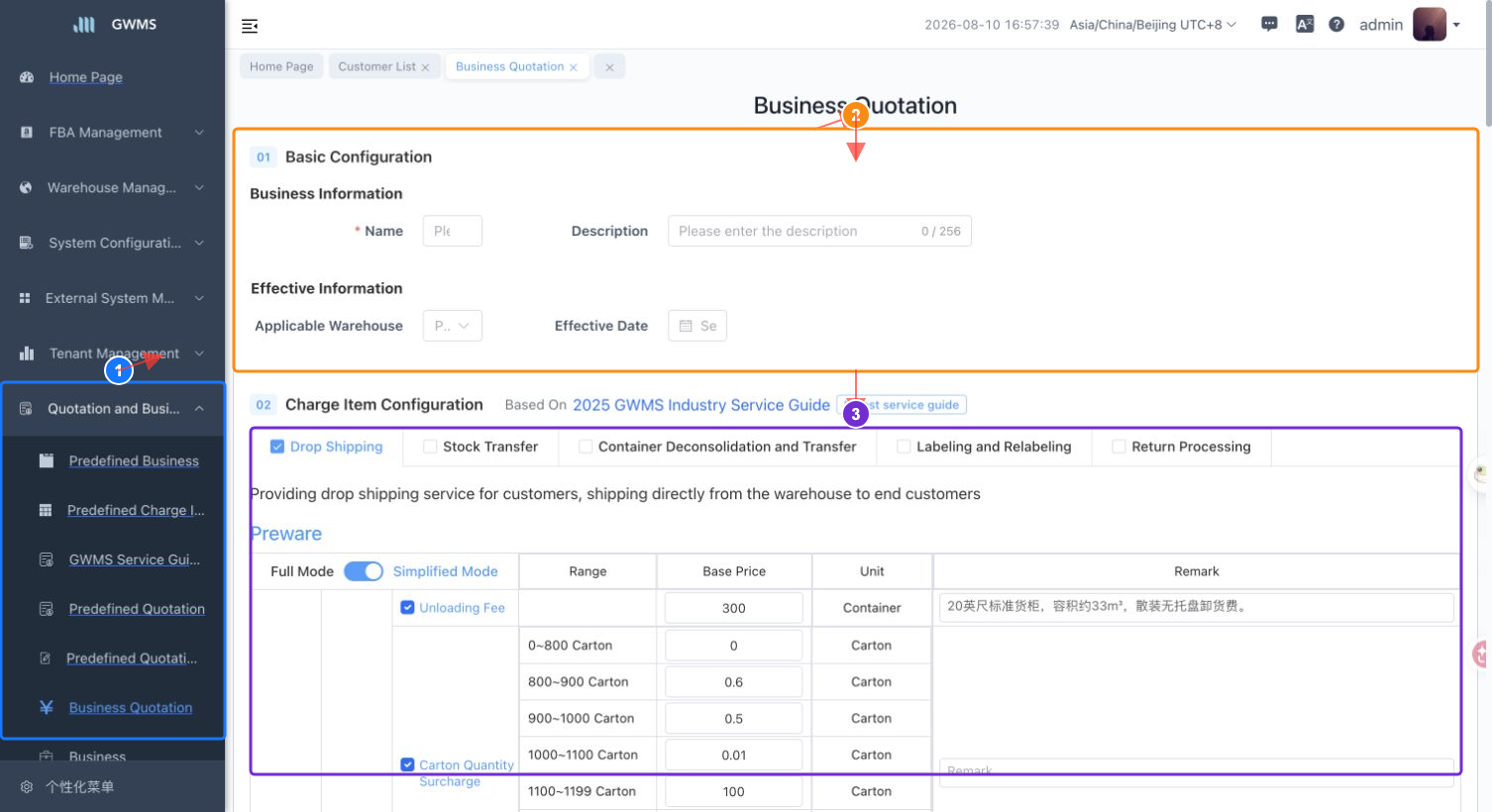Open Business Quotation in the sidebar
The width and height of the screenshot is (1492, 812).
pyautogui.click(x=131, y=707)
